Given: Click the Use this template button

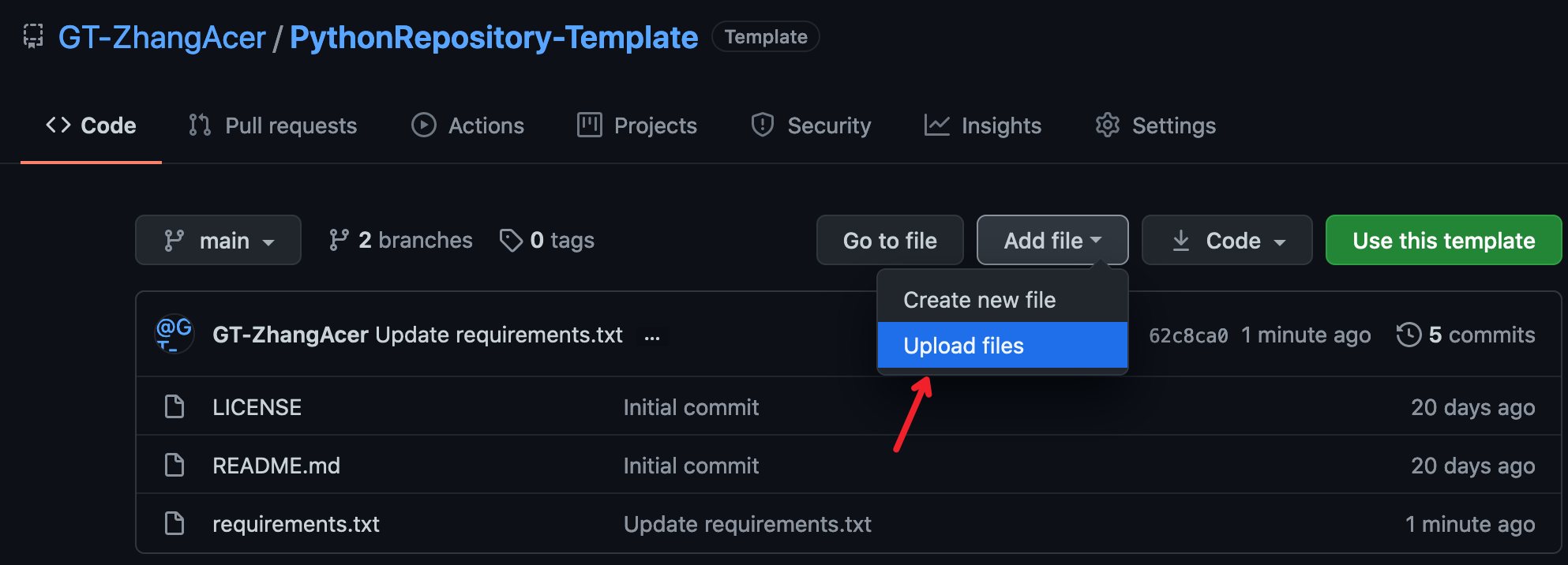Looking at the screenshot, I should (1444, 240).
